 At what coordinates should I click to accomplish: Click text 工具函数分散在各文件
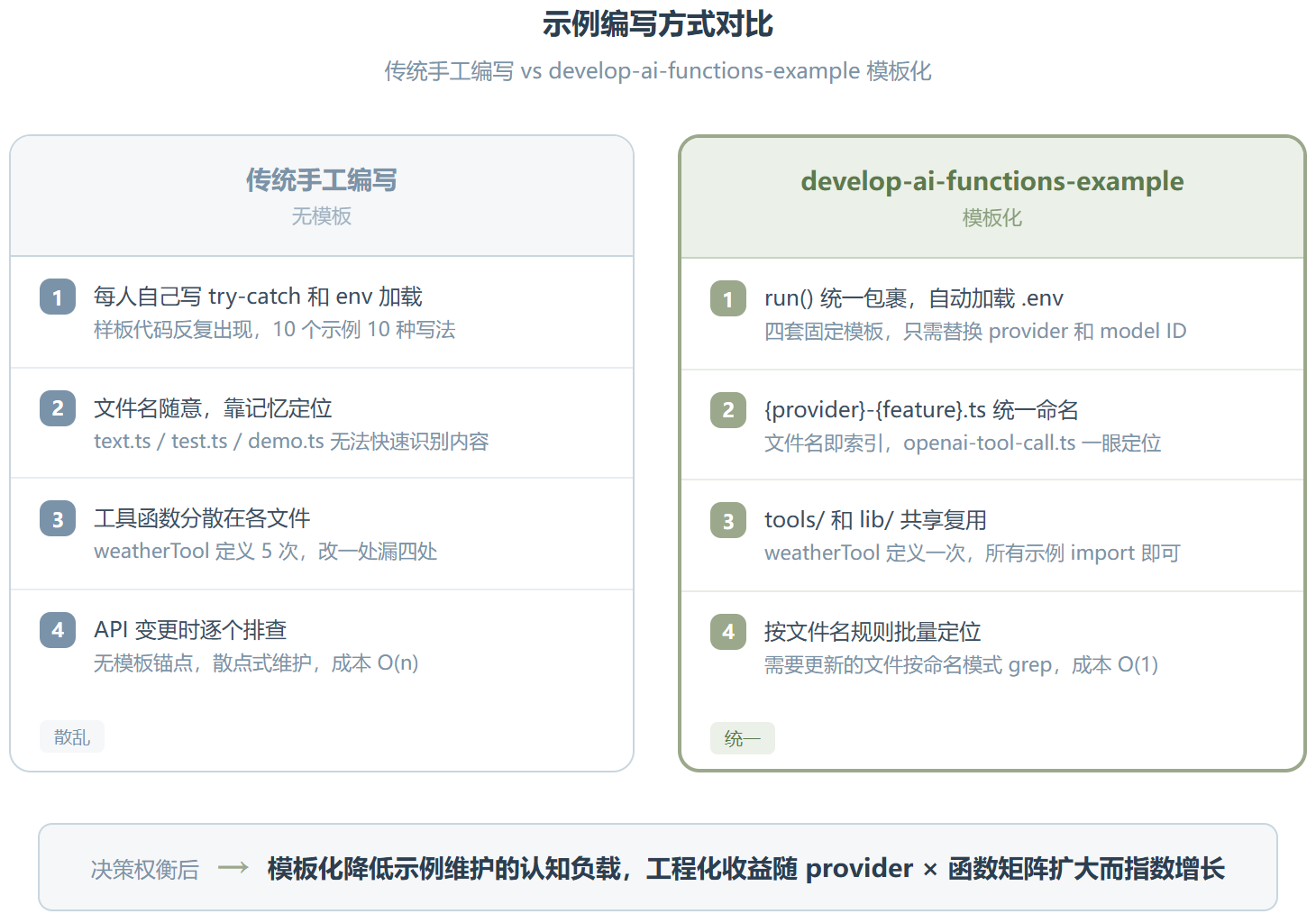(x=202, y=518)
